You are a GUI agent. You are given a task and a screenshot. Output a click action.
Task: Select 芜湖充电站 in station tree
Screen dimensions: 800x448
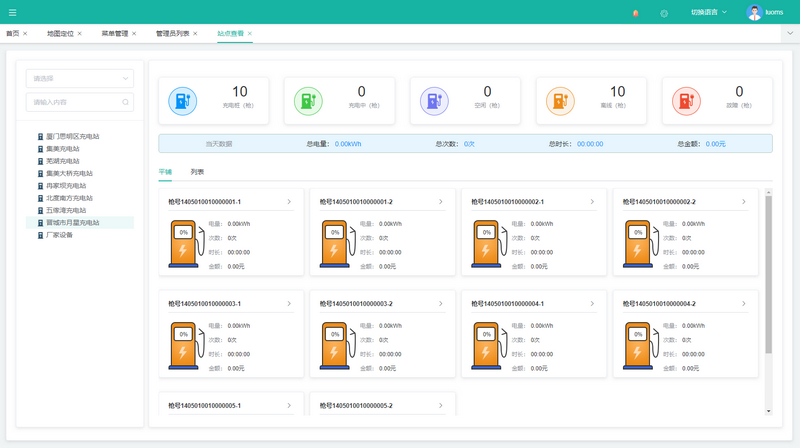(x=63, y=161)
